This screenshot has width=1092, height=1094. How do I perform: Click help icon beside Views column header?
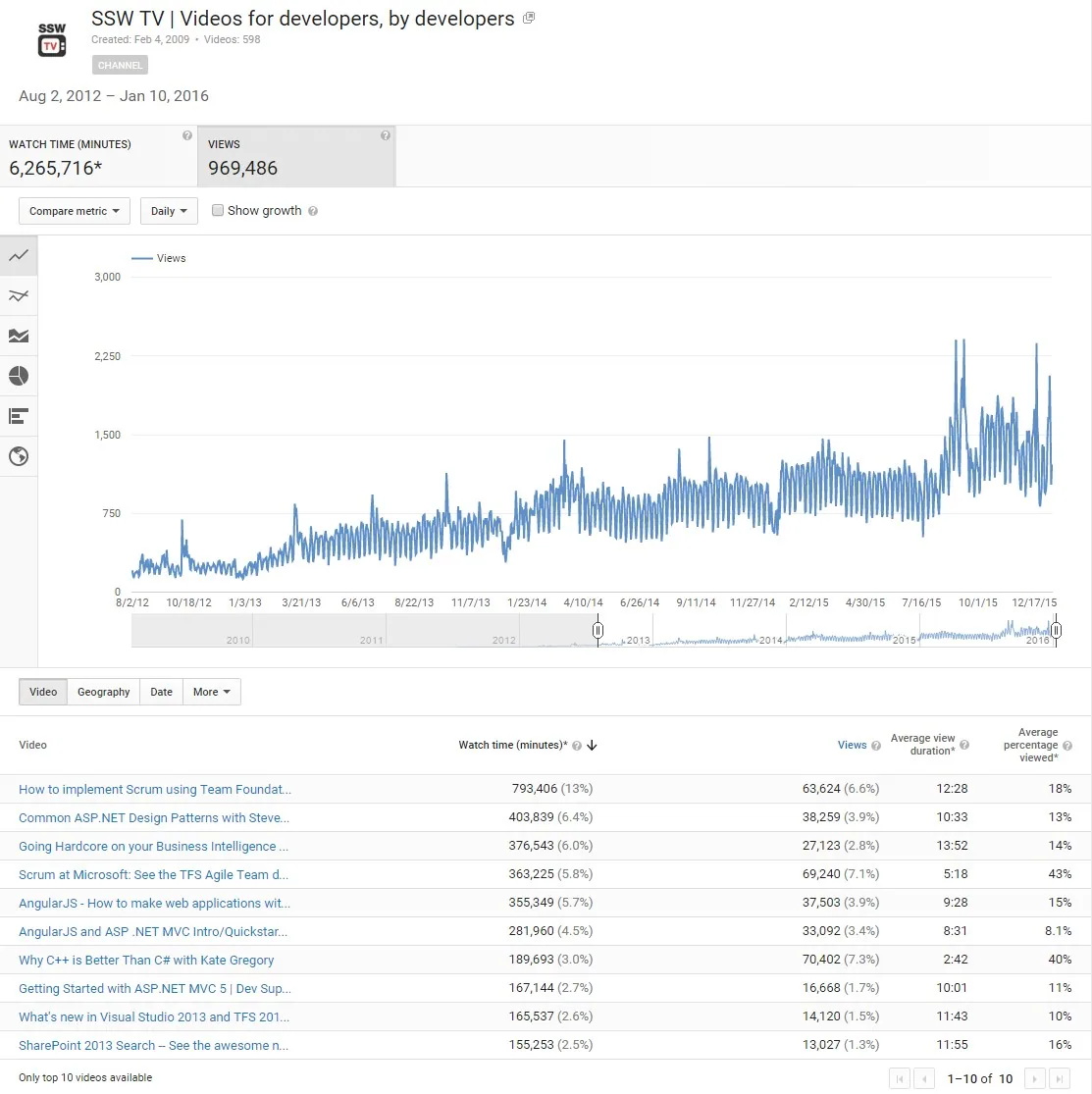point(876,745)
